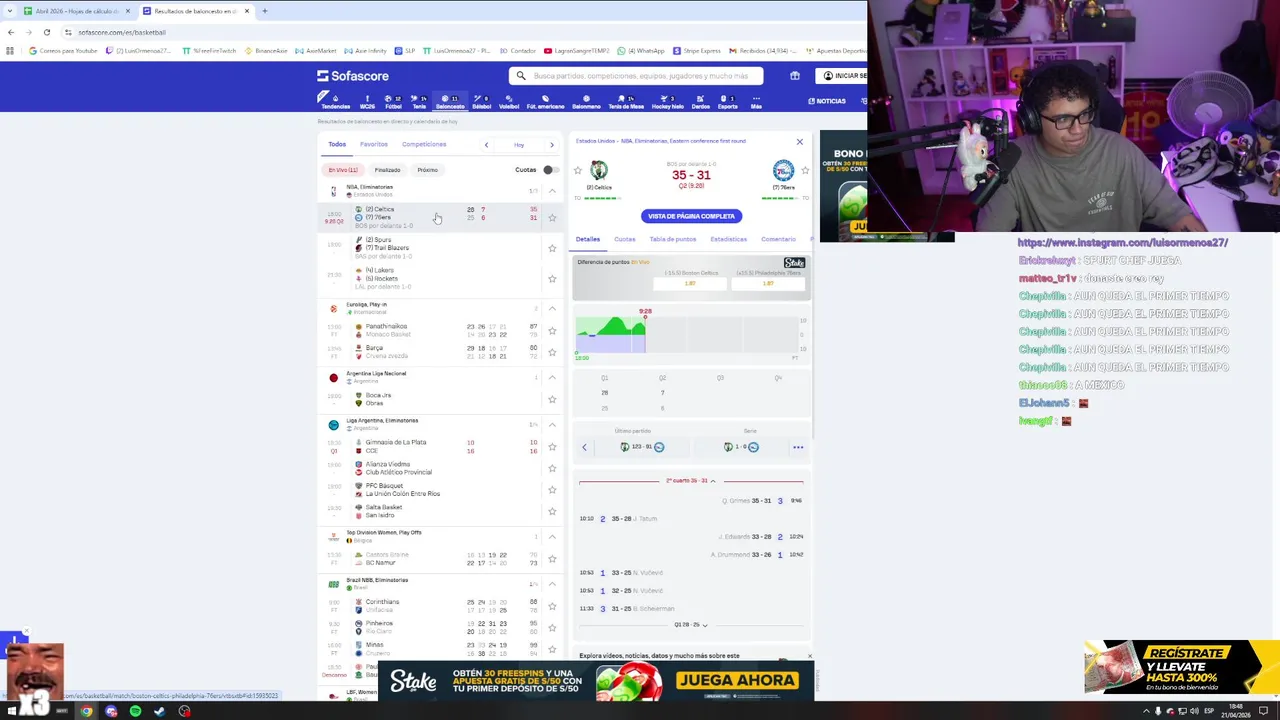
Task: Open the Cuotas tab in match details
Action: 625,240
